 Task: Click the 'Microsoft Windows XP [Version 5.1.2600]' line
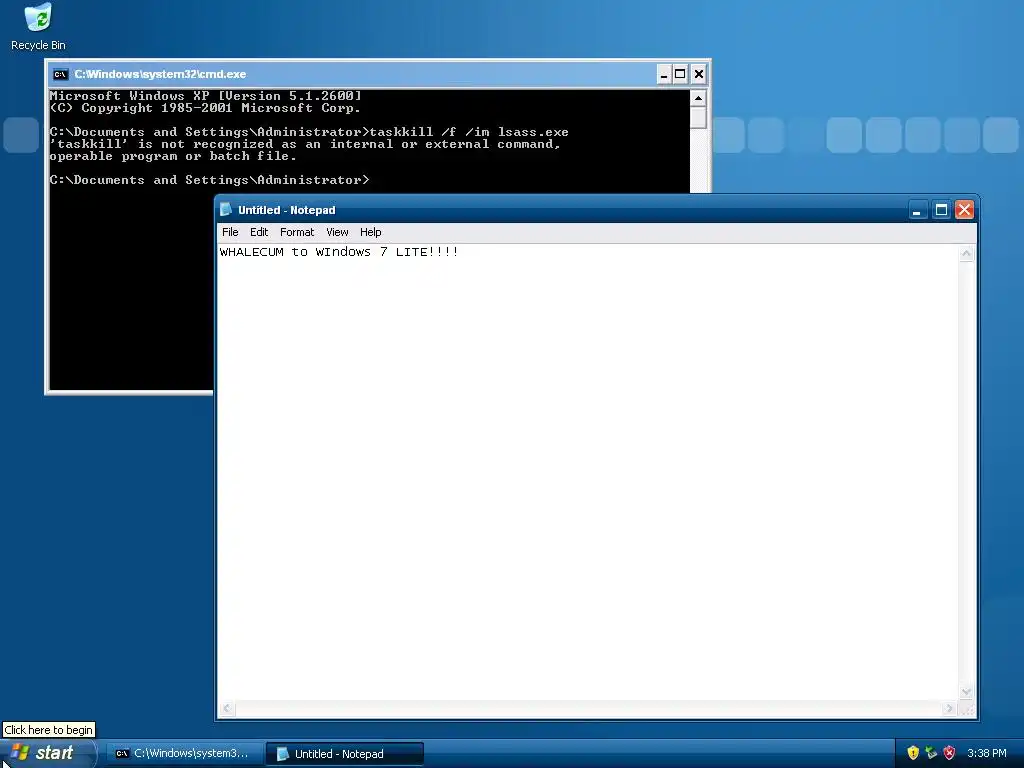(x=206, y=96)
